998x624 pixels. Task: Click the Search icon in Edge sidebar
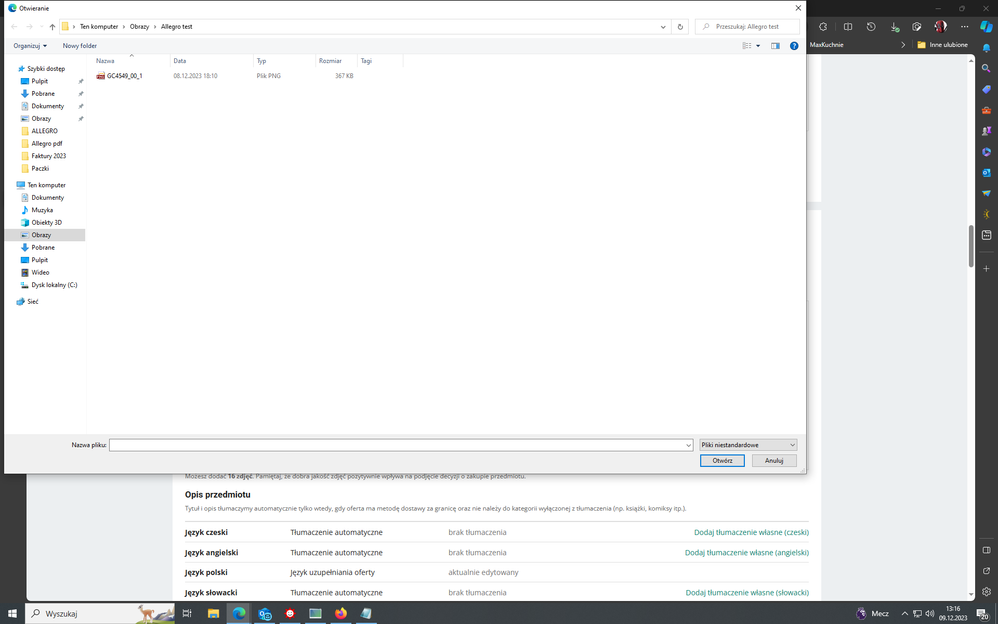pyautogui.click(x=986, y=68)
